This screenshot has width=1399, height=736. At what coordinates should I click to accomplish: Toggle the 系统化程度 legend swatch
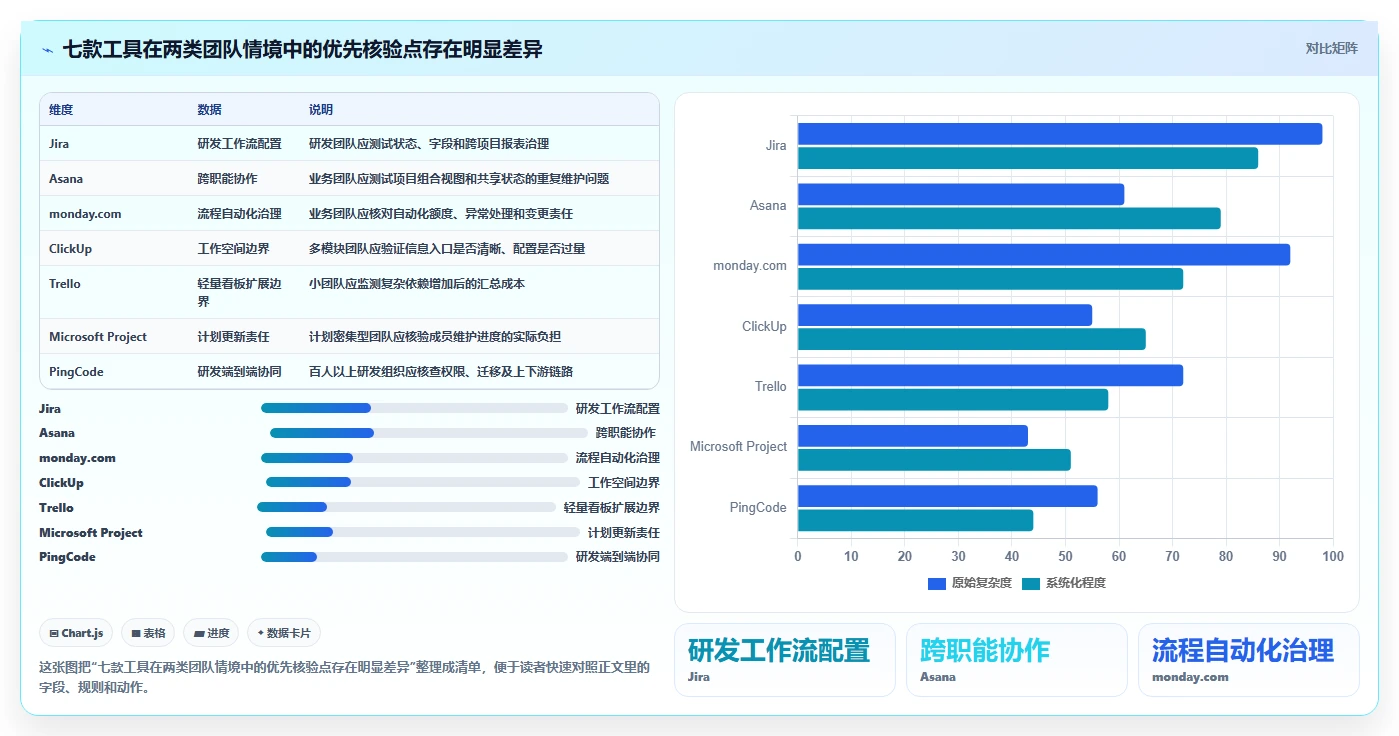[1030, 583]
